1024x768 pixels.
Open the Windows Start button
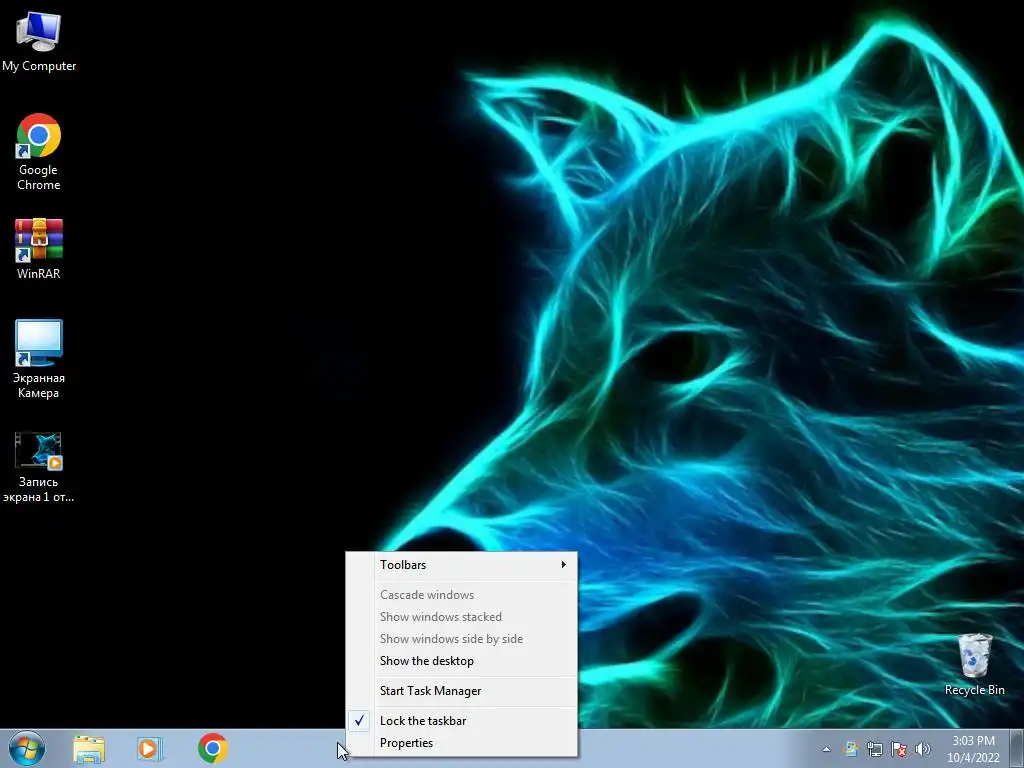pos(27,748)
